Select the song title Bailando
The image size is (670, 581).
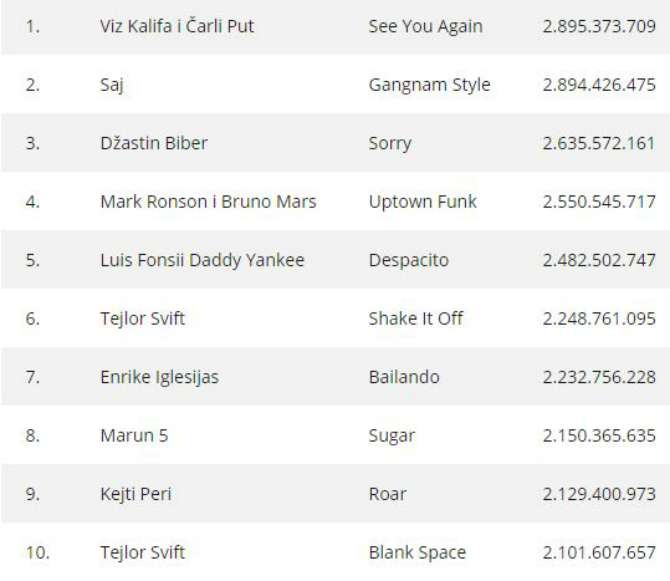pos(404,377)
